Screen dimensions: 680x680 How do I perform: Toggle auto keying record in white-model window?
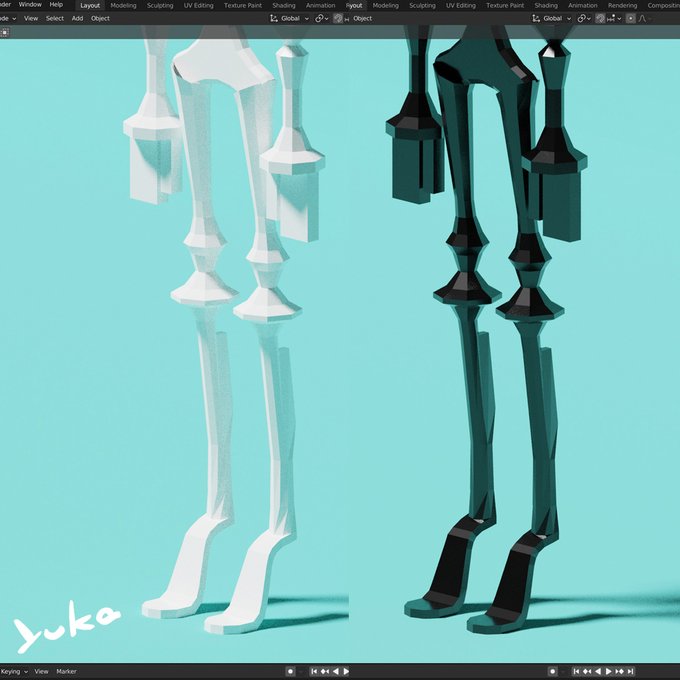coord(290,671)
